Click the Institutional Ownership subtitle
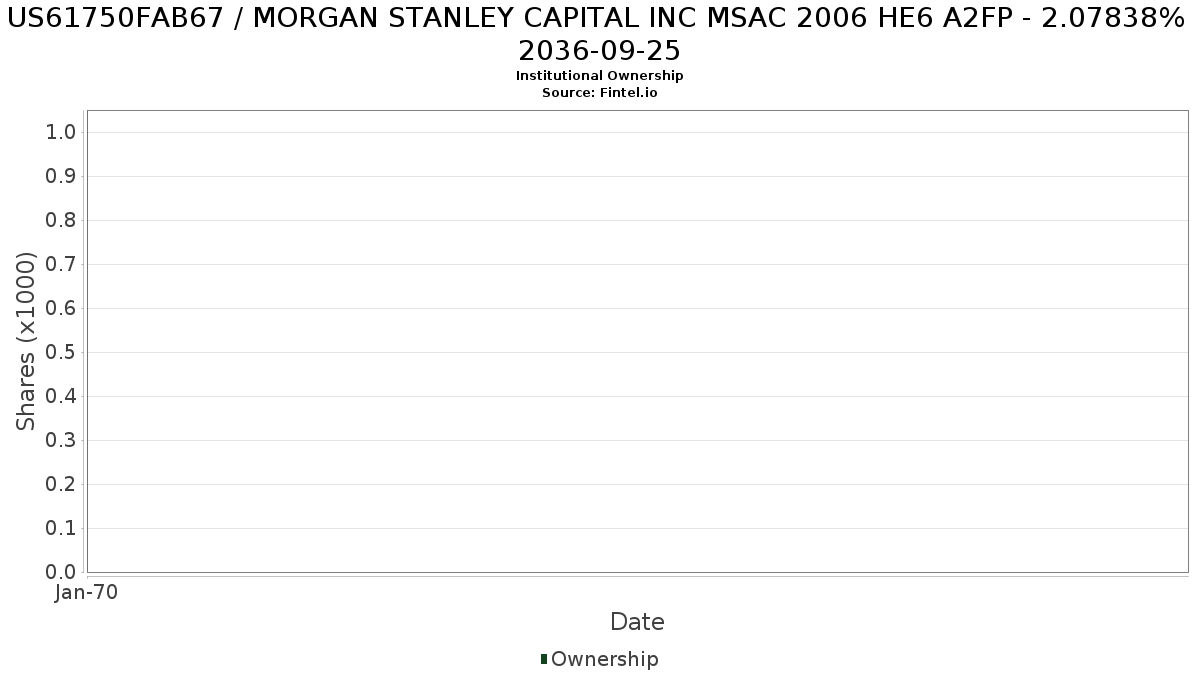Viewport: 1200px width, 675px height. coord(599,76)
